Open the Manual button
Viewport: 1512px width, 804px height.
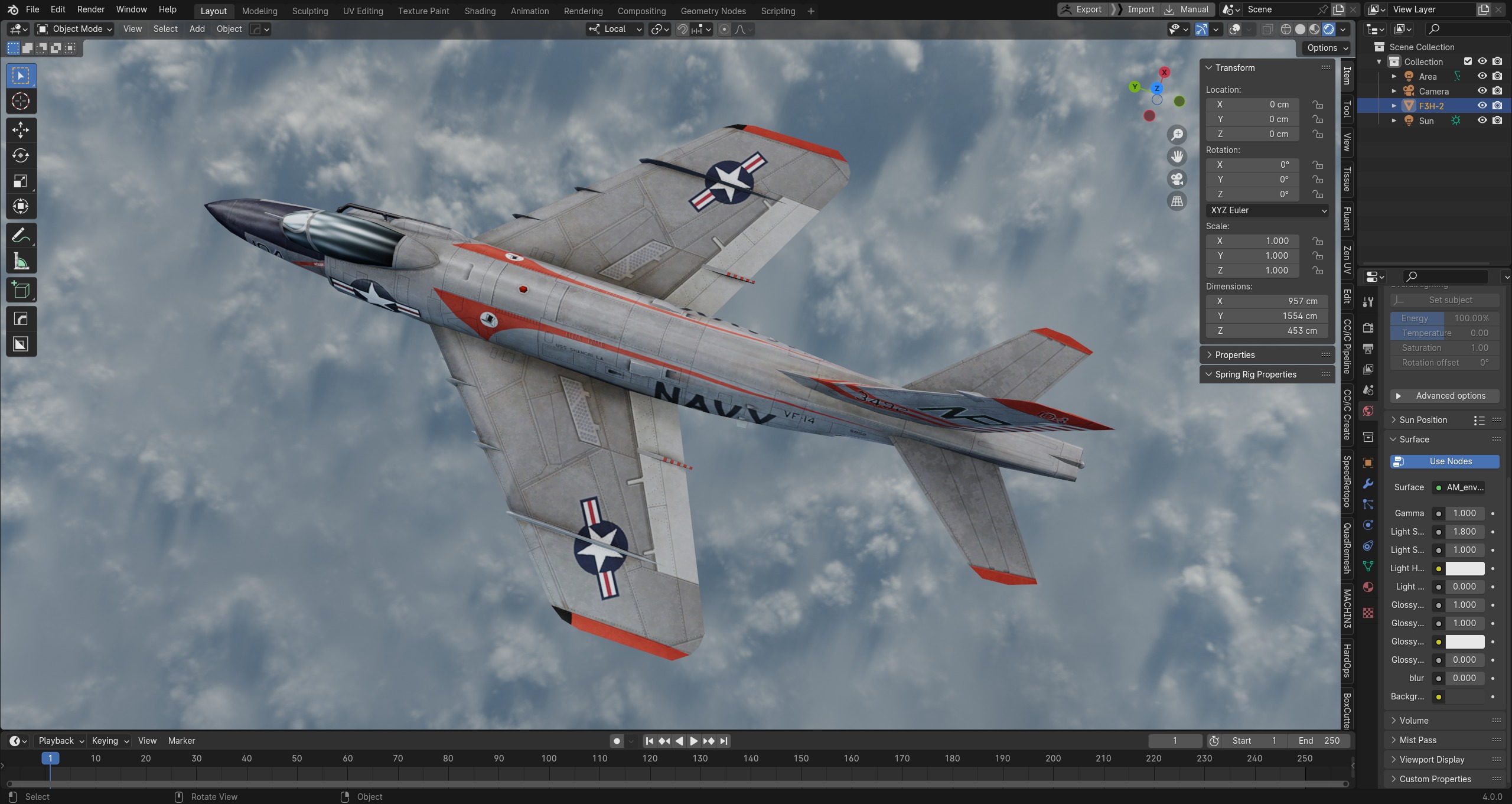pyautogui.click(x=1188, y=9)
